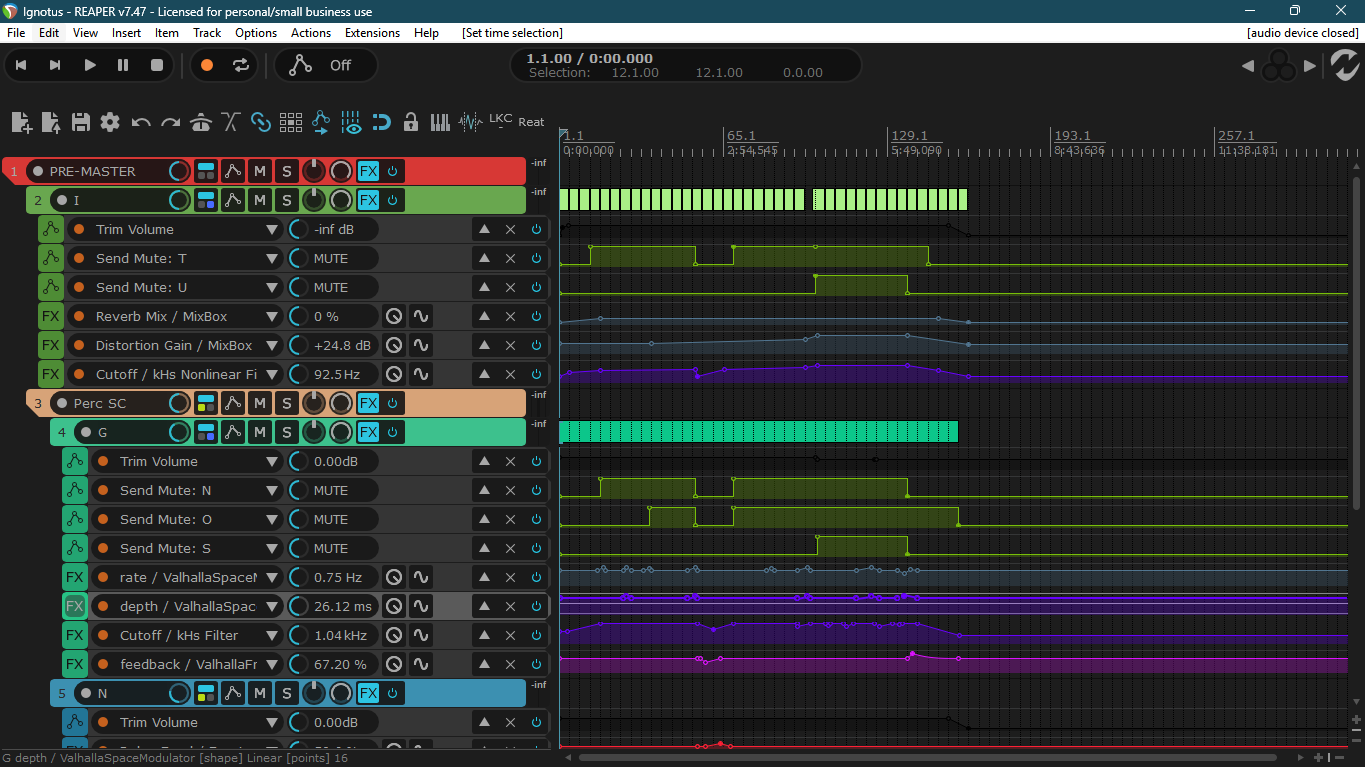This screenshot has height=767, width=1365.
Task: Solo the G track
Action: click(x=287, y=432)
